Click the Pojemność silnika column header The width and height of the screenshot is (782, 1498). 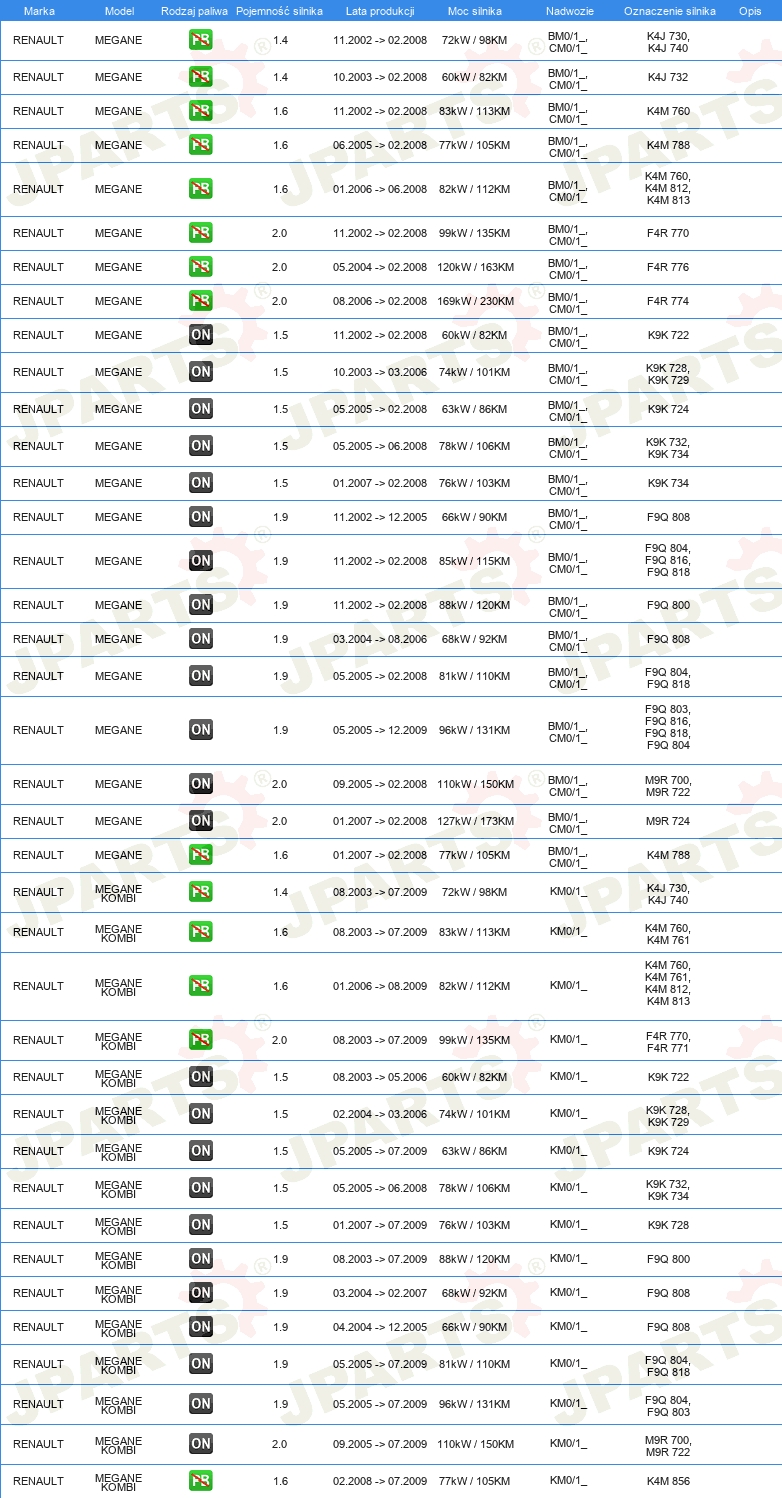click(280, 11)
